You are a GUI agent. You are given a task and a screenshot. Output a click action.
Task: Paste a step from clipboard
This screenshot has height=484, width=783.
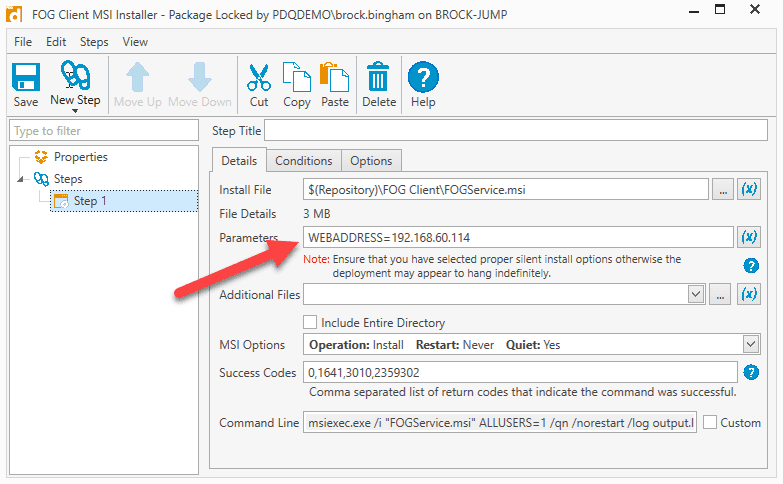click(x=335, y=84)
